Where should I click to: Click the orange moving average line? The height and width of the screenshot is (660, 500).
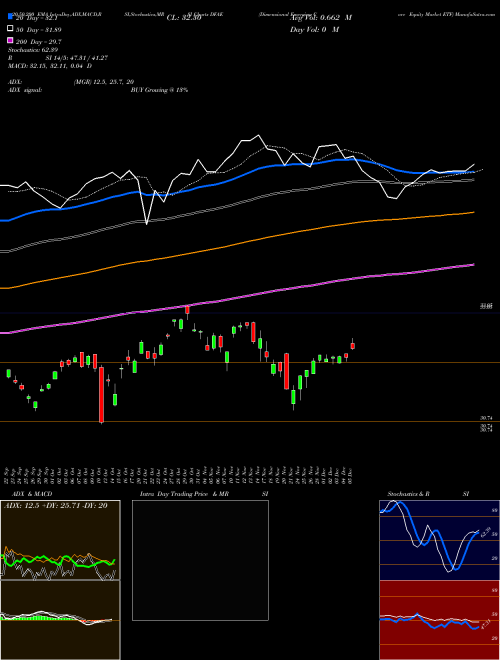tap(236, 245)
